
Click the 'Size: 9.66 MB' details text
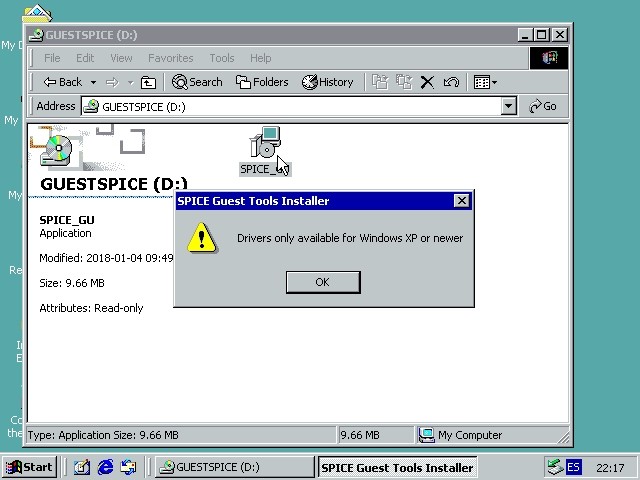[72, 283]
